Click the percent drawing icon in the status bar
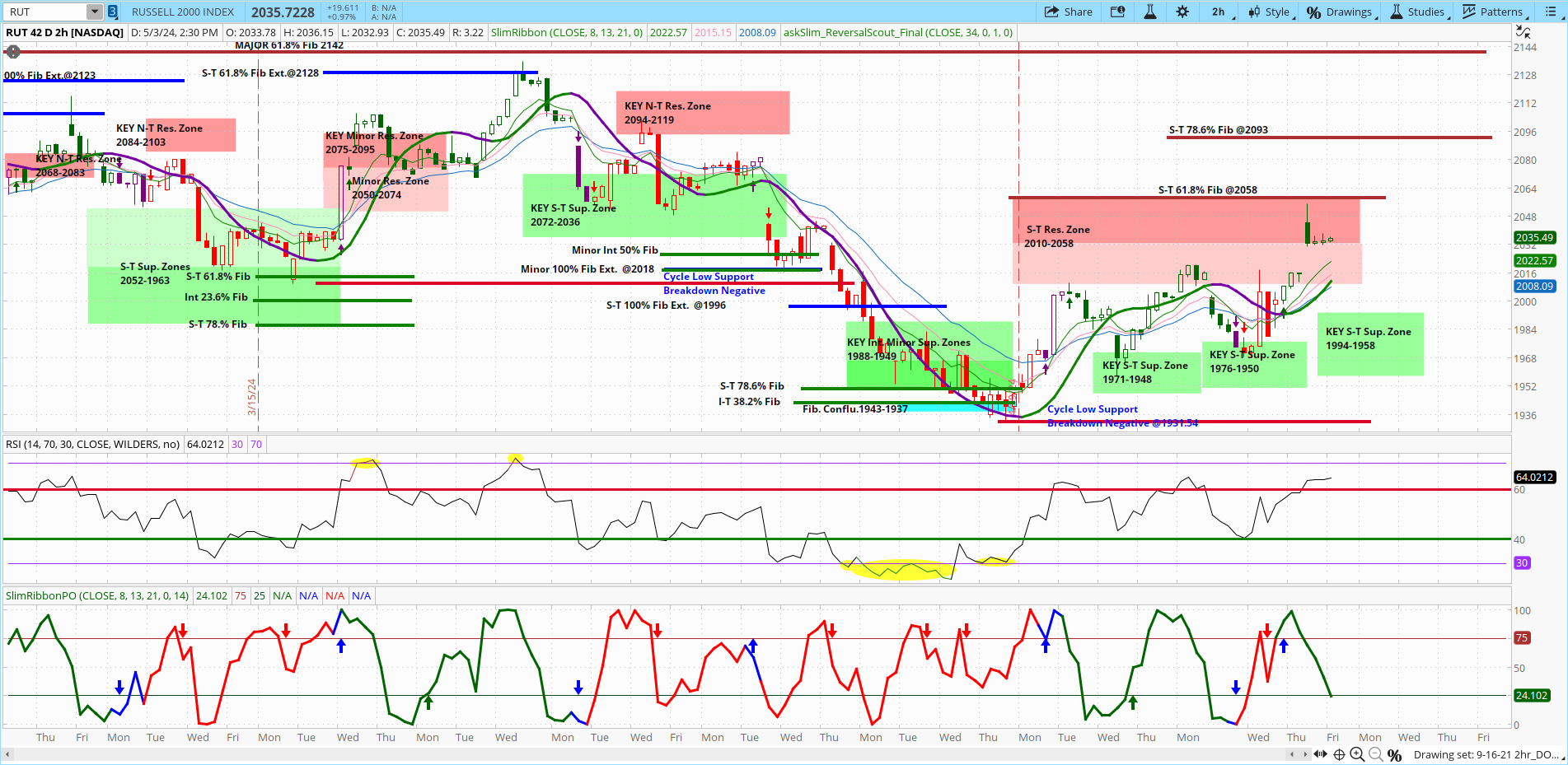 click(1394, 753)
